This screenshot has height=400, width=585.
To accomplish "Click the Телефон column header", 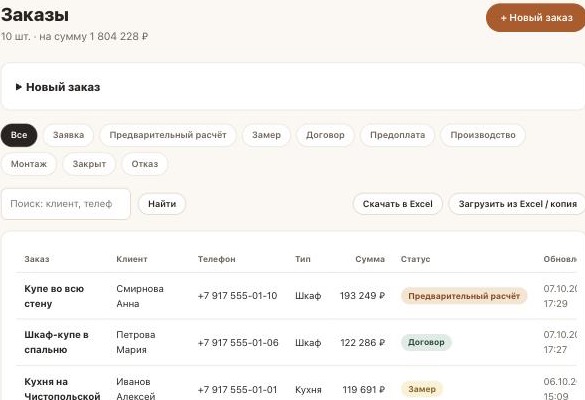I will [216, 259].
